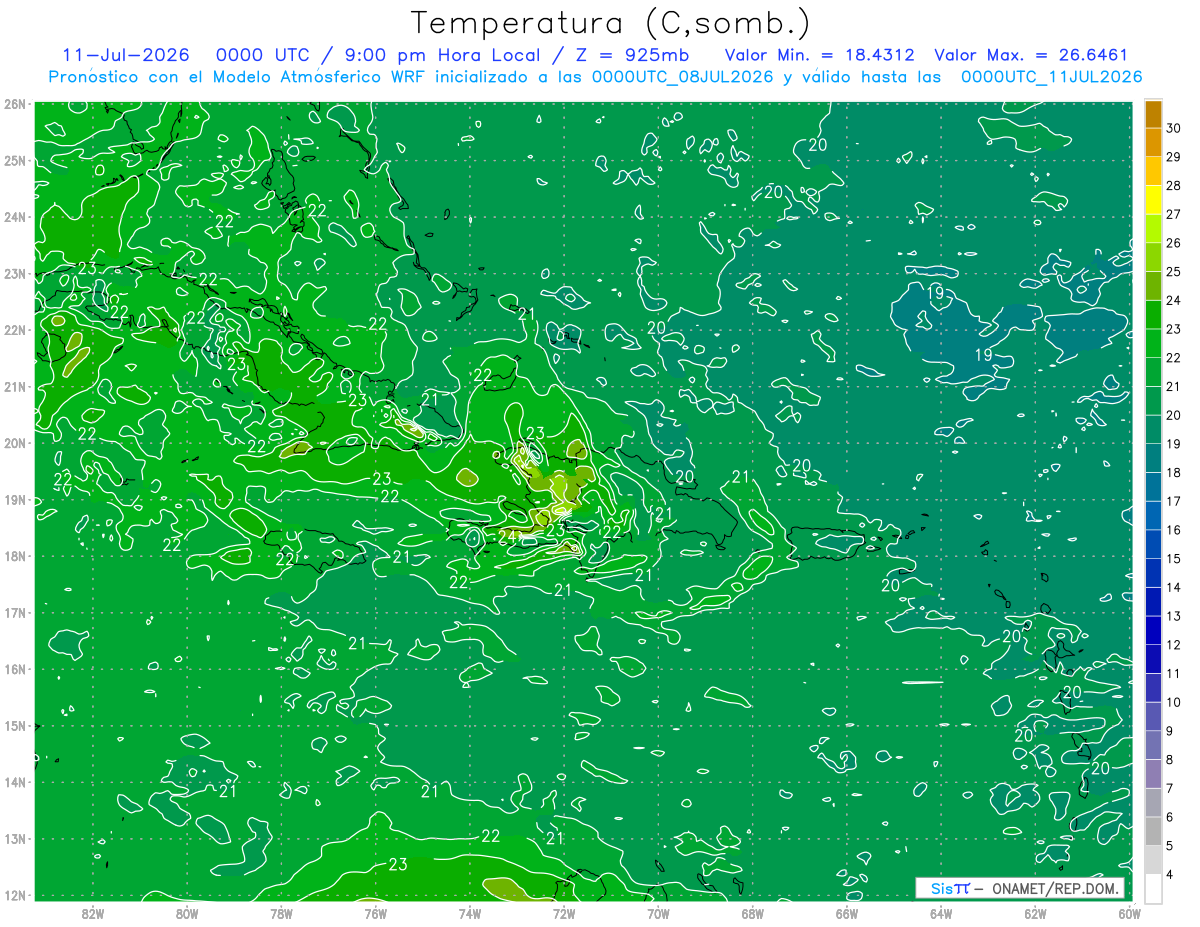Select the "Valor Min. = 18.4312" value
This screenshot has width=1200, height=927.
coord(820,55)
